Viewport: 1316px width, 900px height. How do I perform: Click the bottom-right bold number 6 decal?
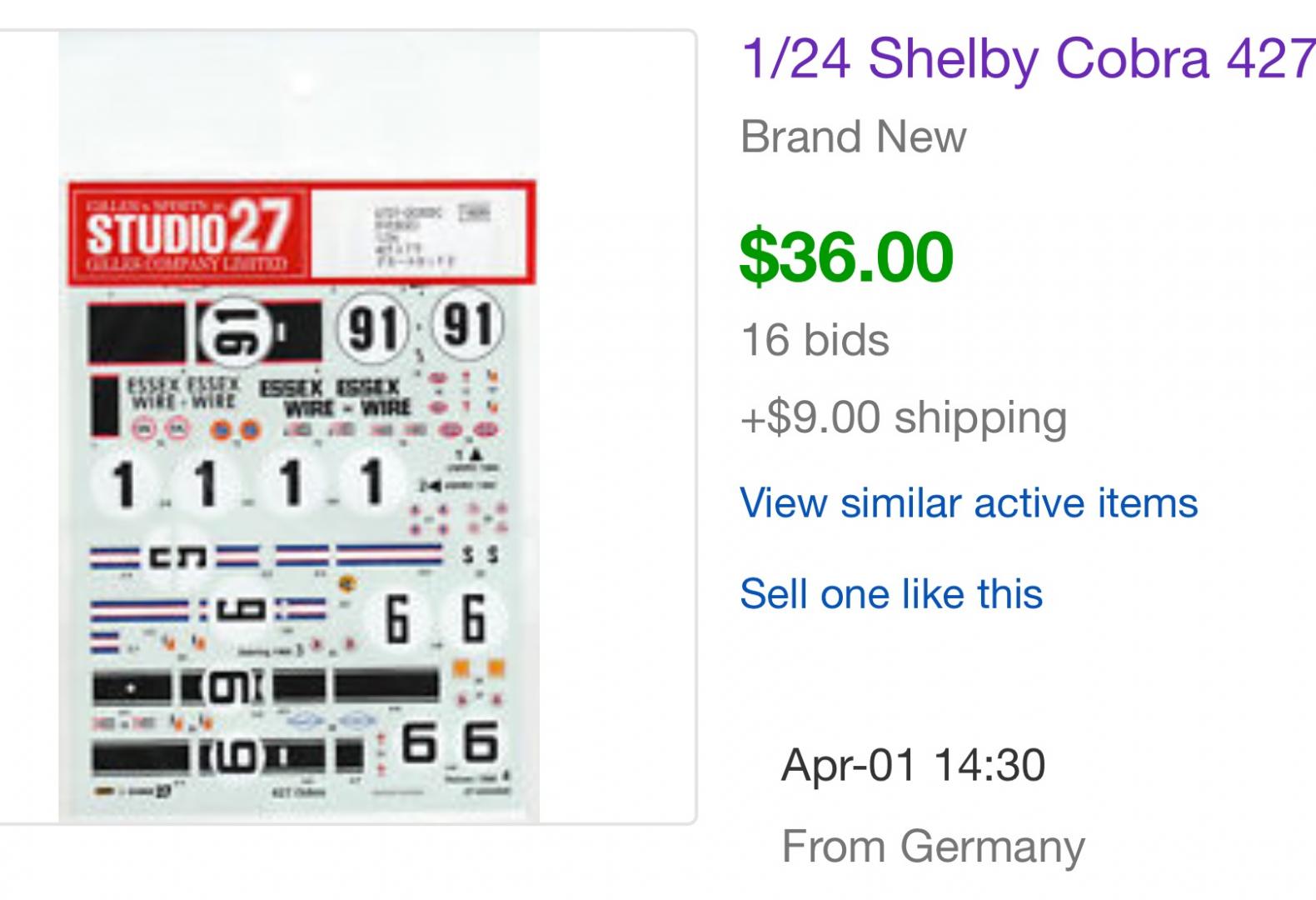tap(481, 742)
